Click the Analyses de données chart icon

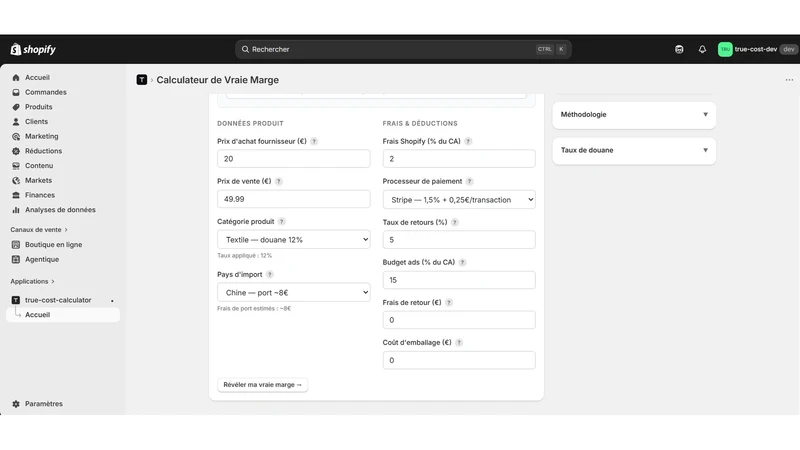pyautogui.click(x=16, y=210)
